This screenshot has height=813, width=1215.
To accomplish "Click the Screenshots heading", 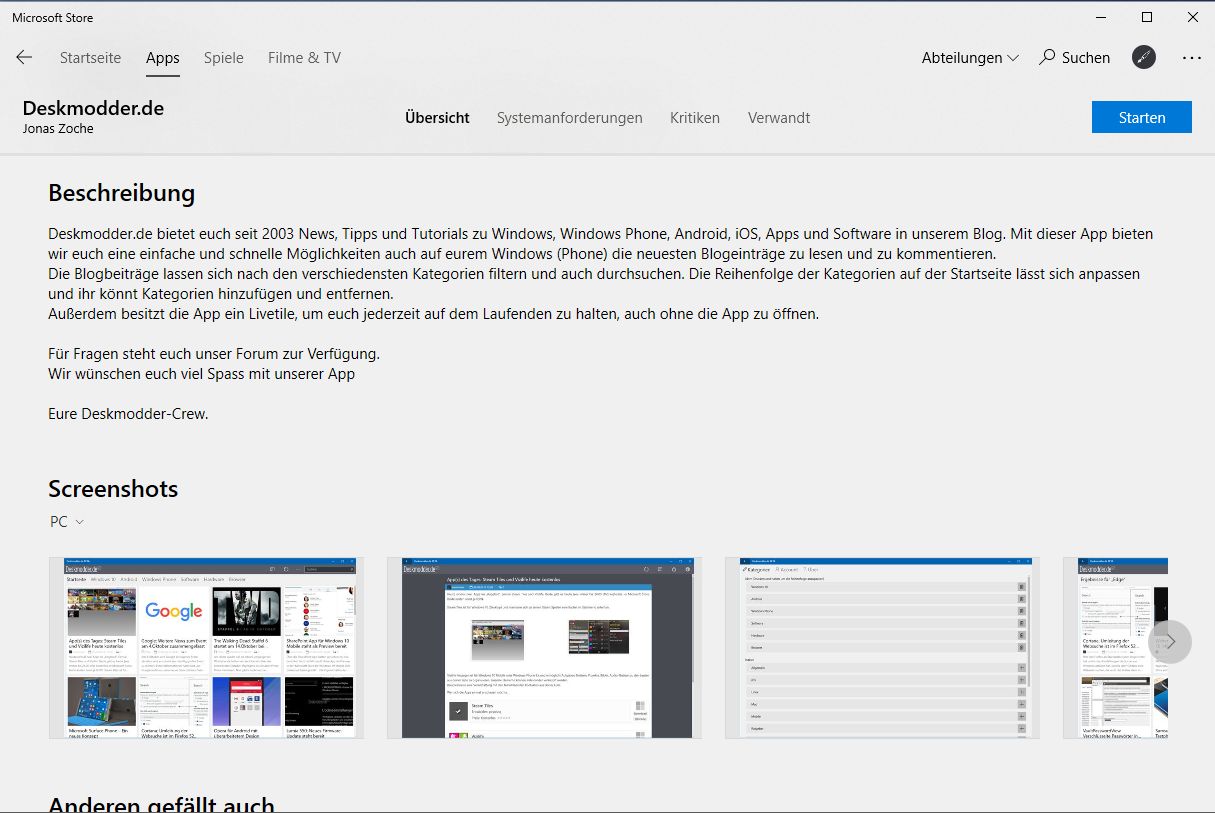I will coord(113,489).
